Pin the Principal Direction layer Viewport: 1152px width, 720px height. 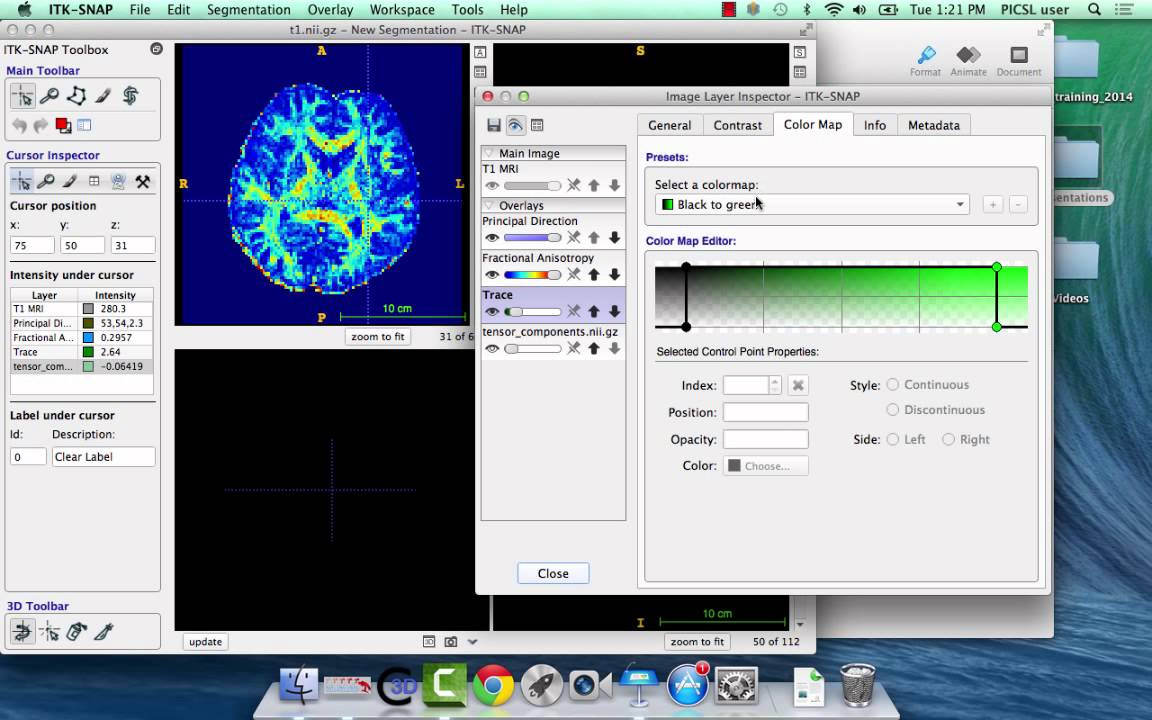click(574, 237)
